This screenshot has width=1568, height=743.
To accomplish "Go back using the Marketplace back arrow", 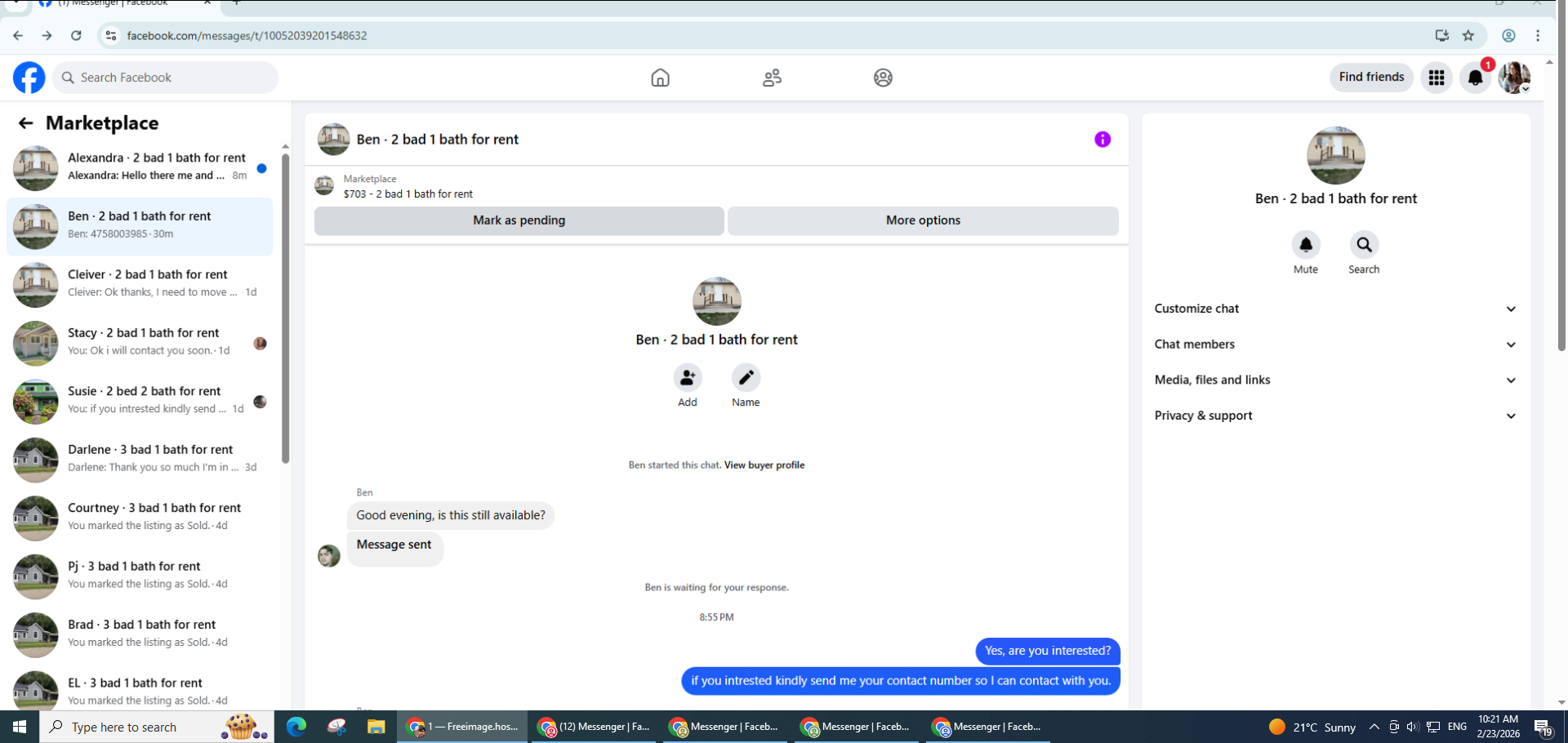I will point(25,123).
